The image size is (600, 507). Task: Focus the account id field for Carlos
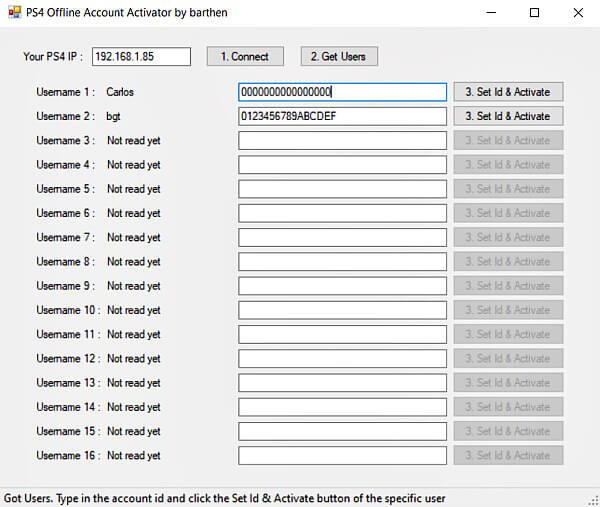click(x=342, y=92)
